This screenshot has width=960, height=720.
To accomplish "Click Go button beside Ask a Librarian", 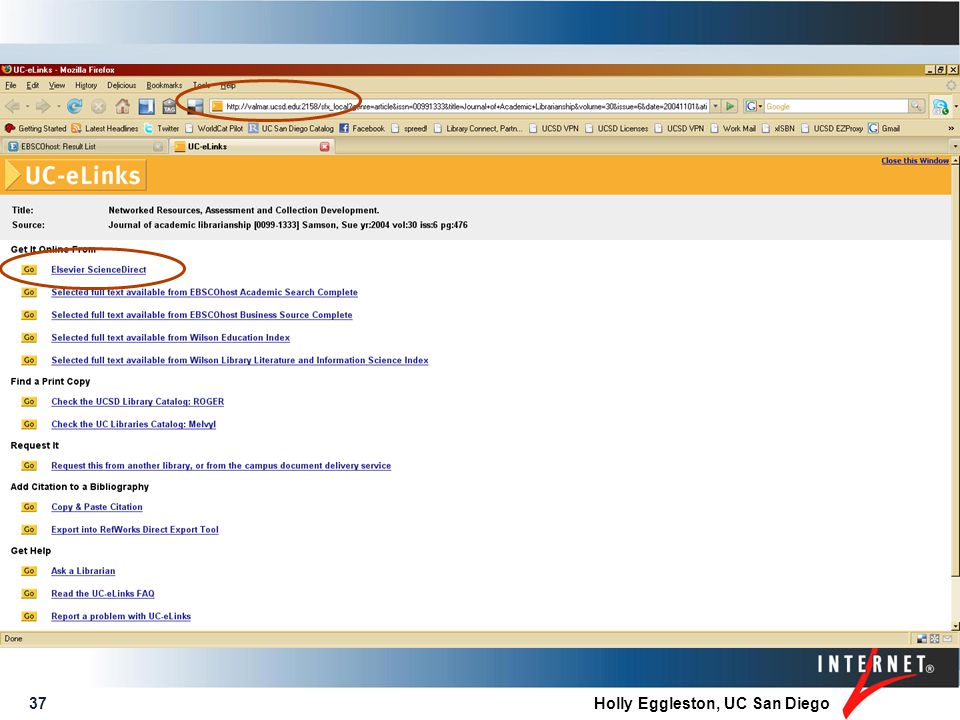I will coord(29,571).
